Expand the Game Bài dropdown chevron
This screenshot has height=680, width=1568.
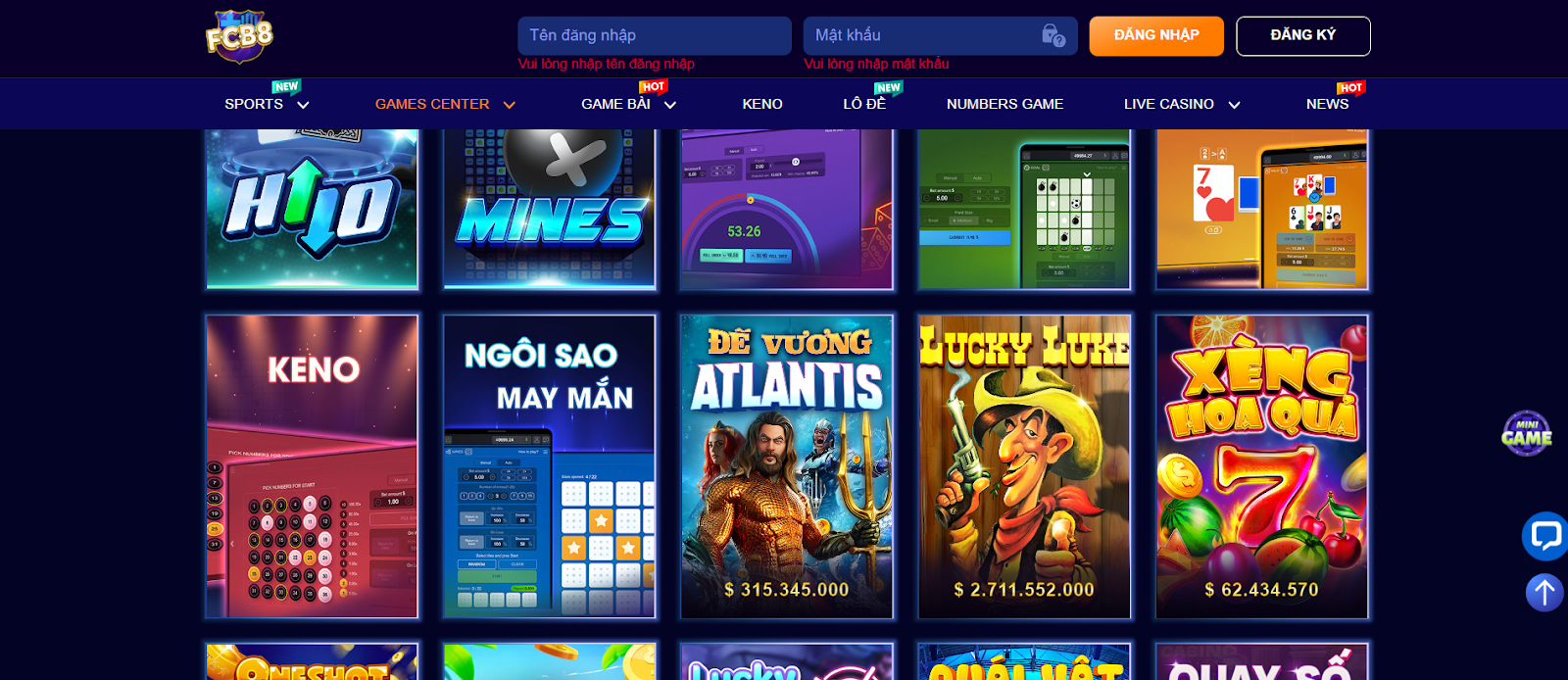tap(670, 105)
